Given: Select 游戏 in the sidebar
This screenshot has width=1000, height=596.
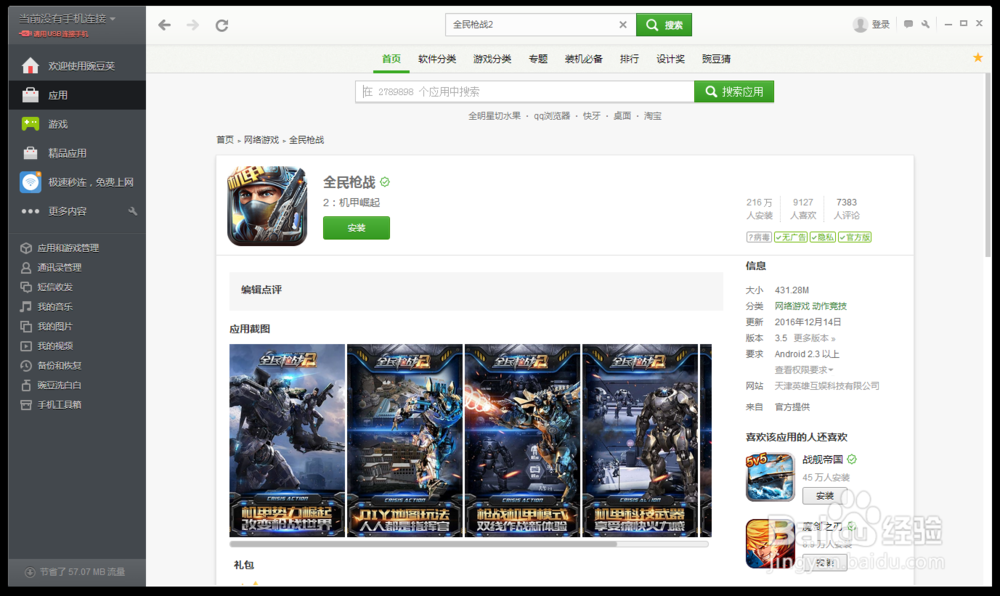Looking at the screenshot, I should [77, 124].
